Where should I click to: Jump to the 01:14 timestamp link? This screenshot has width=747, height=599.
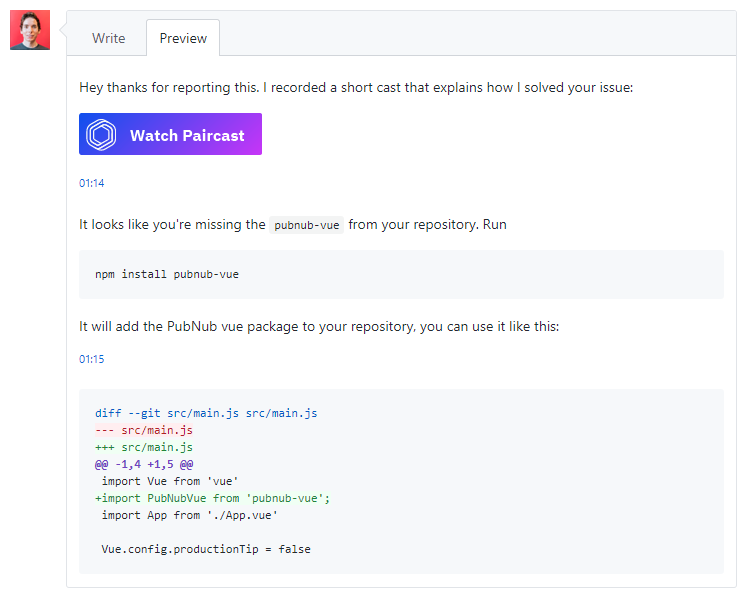(x=91, y=183)
